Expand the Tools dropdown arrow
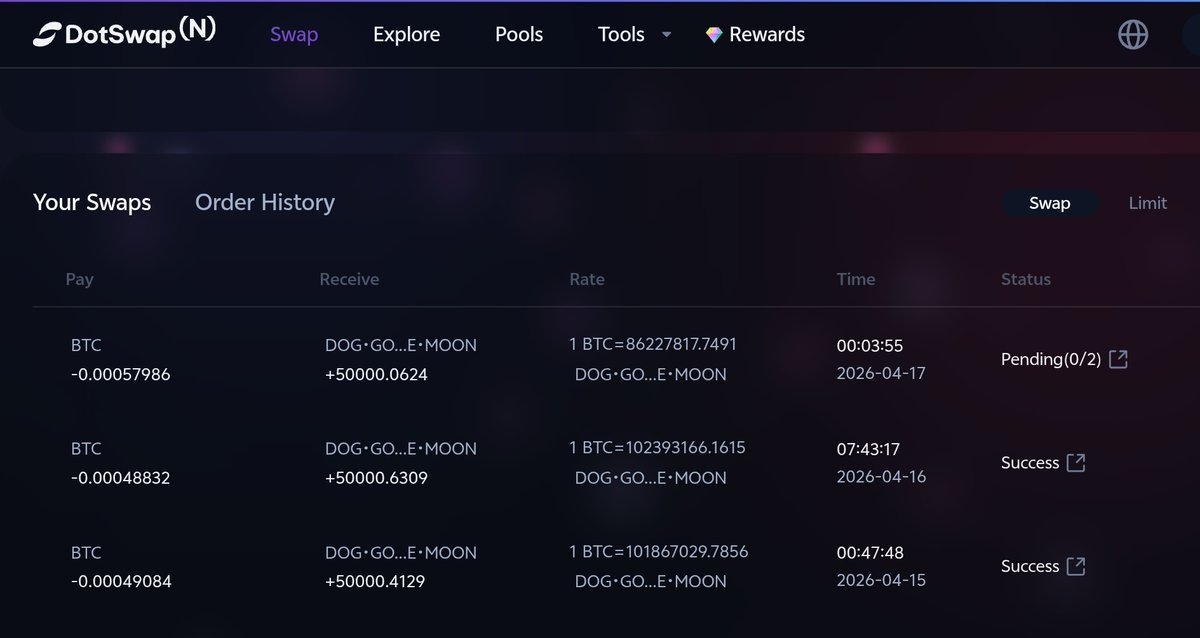Screen dimensions: 1200x638 (667, 35)
